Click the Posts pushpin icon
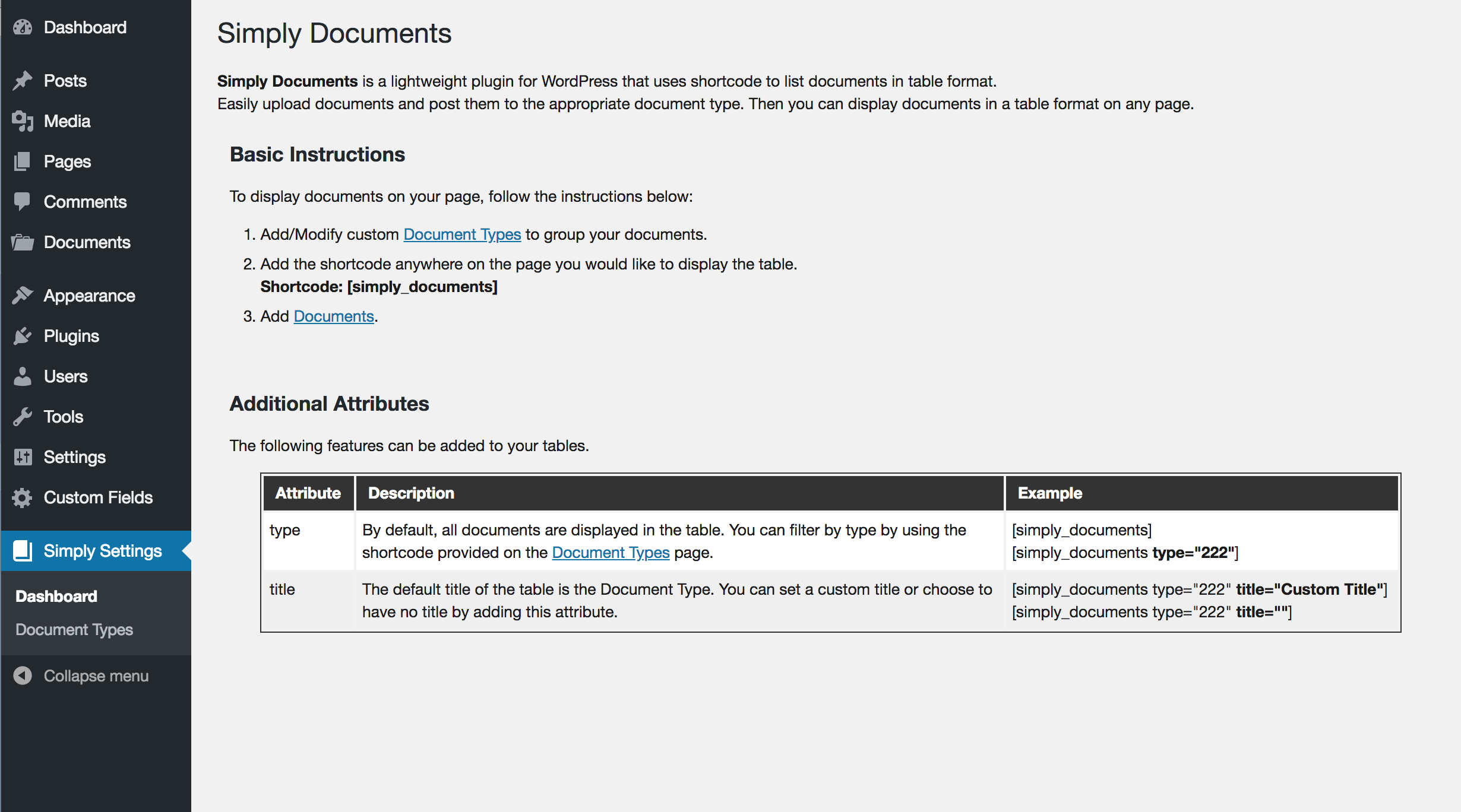Screen dimensions: 1461x812 [x=23, y=81]
